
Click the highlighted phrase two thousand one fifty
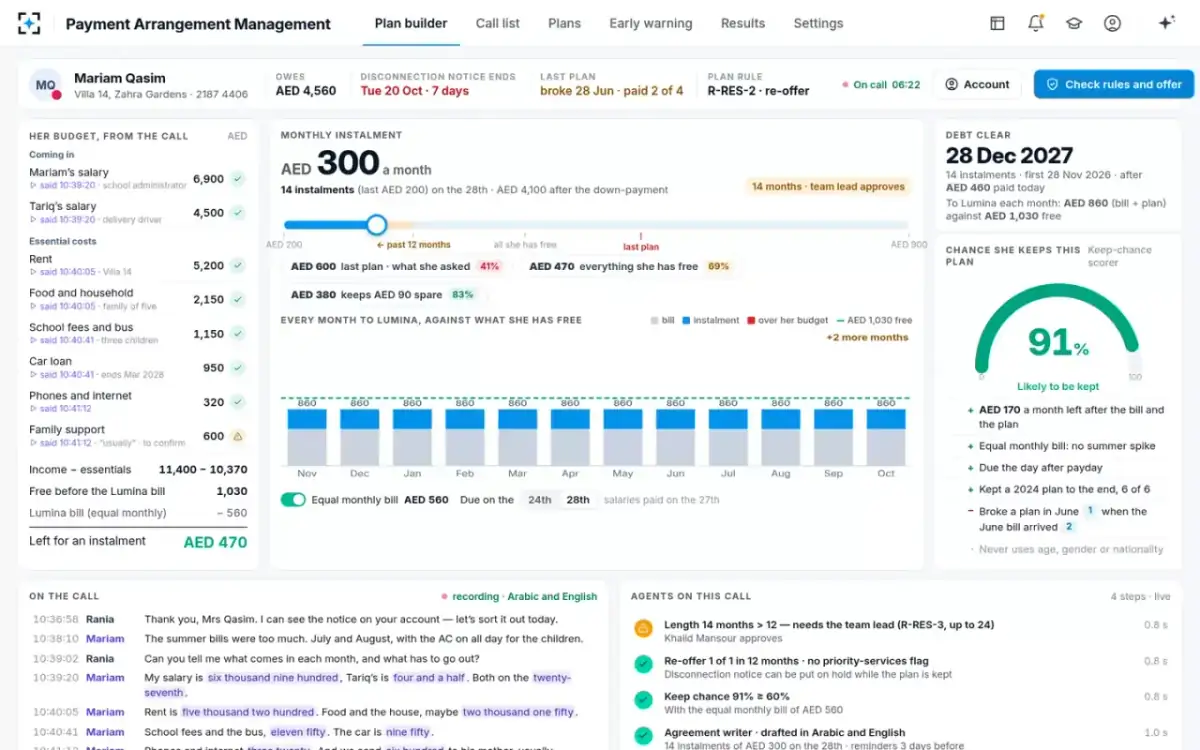(x=518, y=712)
